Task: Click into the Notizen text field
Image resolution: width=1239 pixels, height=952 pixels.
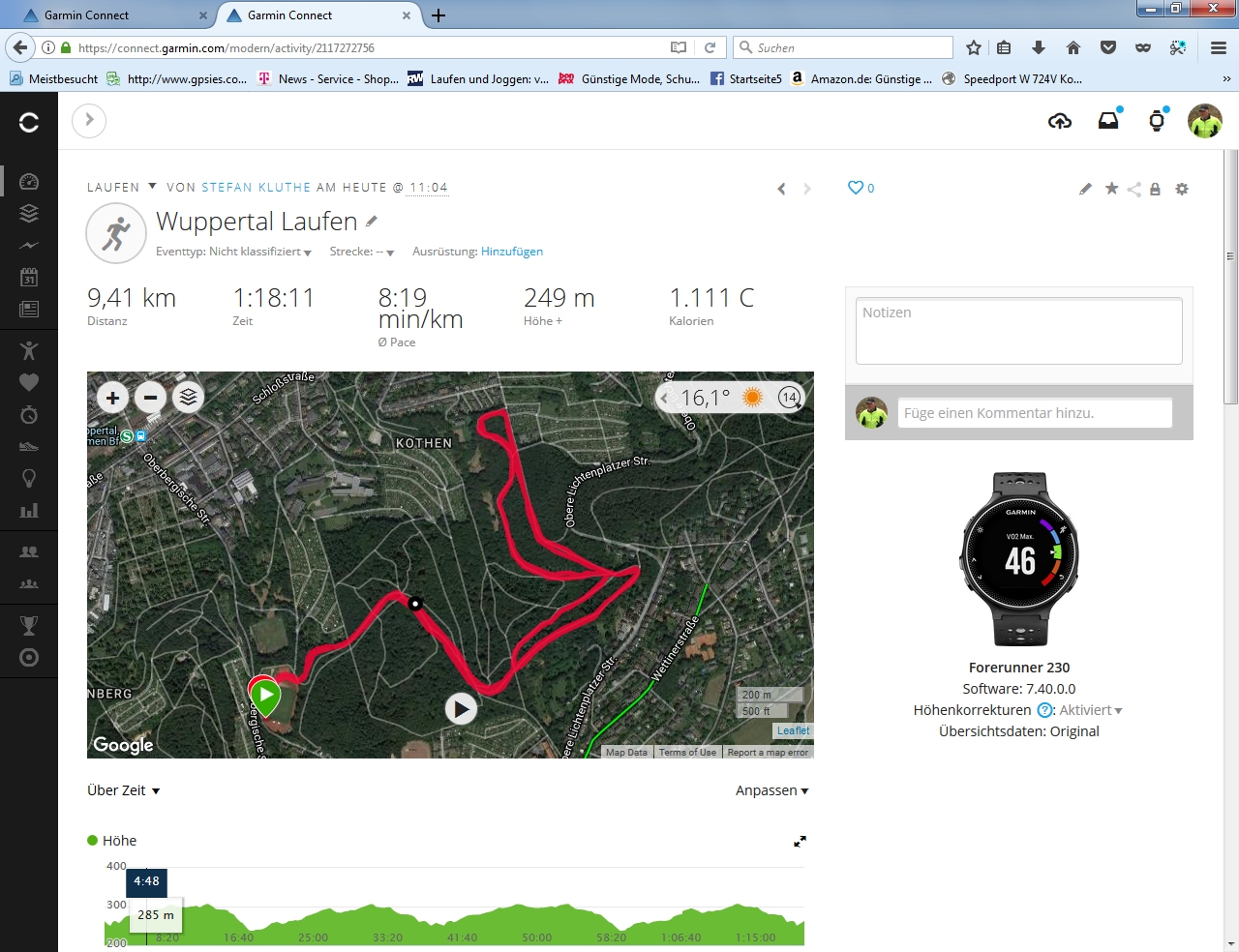Action: pos(1018,331)
